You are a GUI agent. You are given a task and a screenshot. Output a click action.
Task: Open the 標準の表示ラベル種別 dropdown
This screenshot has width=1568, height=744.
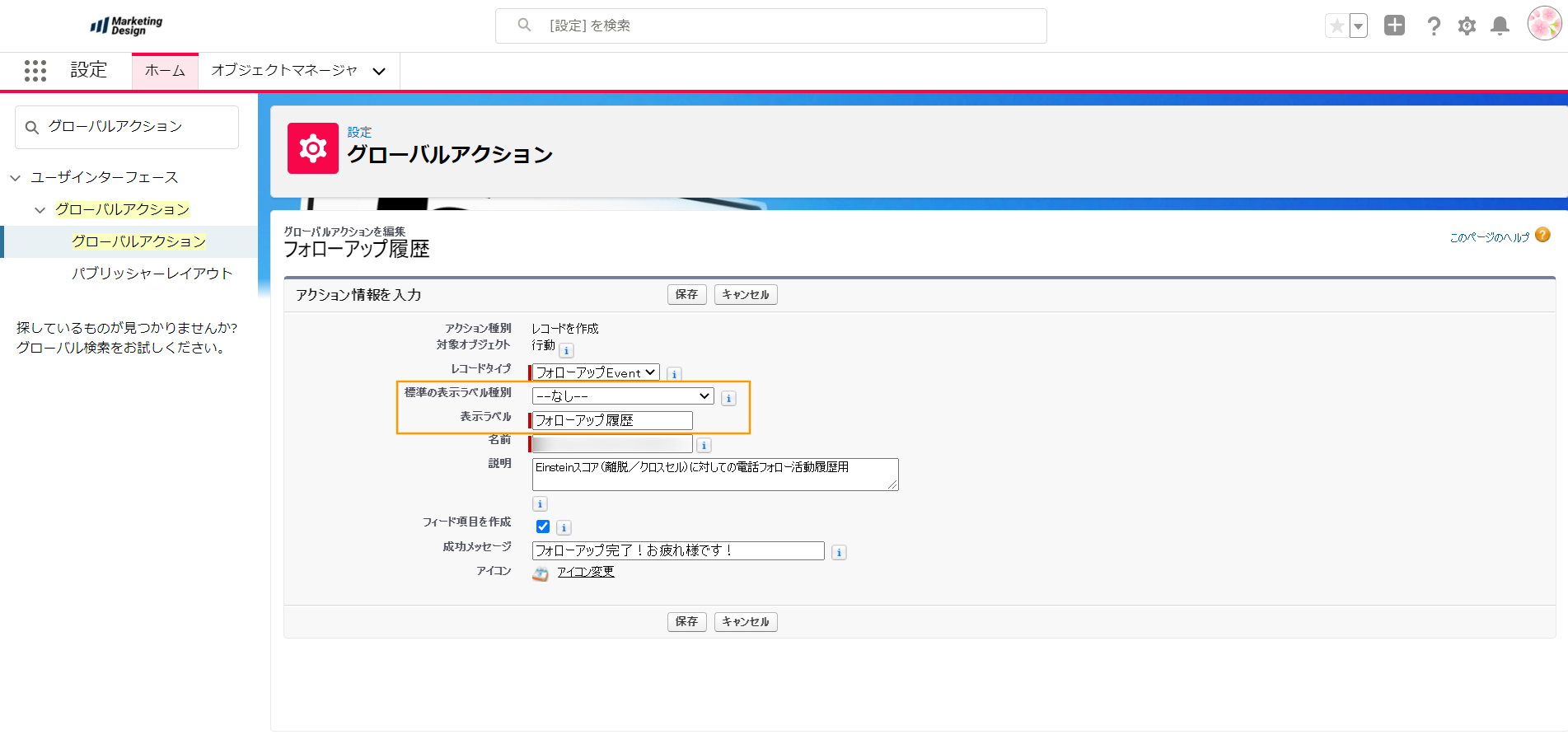[623, 396]
